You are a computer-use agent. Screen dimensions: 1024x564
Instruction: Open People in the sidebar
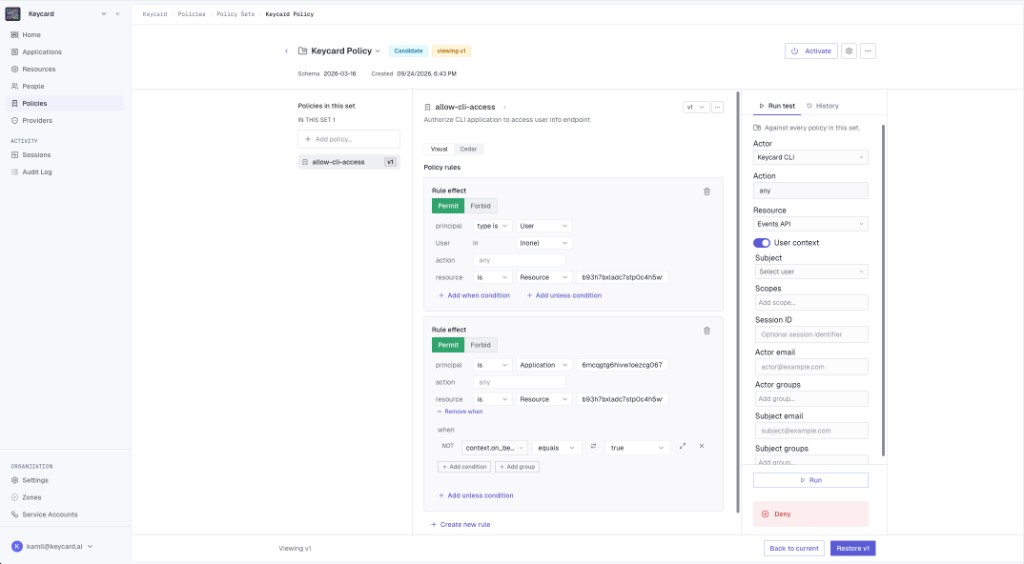point(33,86)
